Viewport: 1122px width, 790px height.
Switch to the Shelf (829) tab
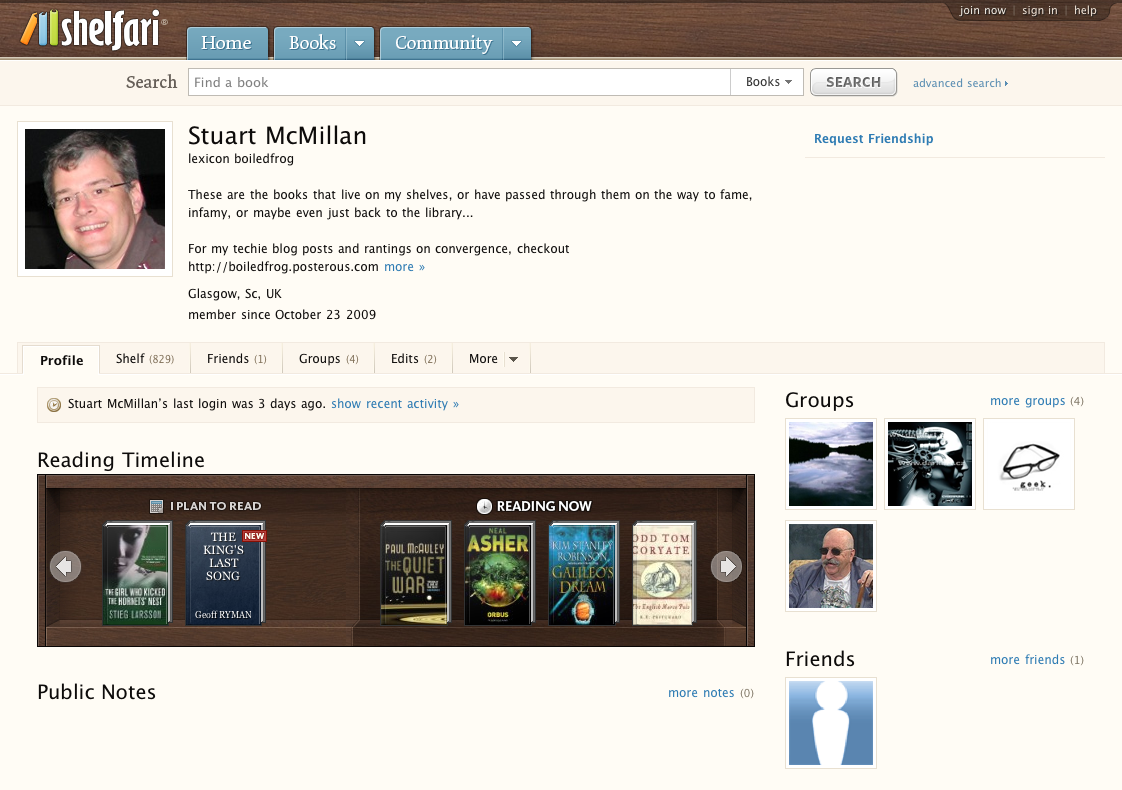click(145, 359)
